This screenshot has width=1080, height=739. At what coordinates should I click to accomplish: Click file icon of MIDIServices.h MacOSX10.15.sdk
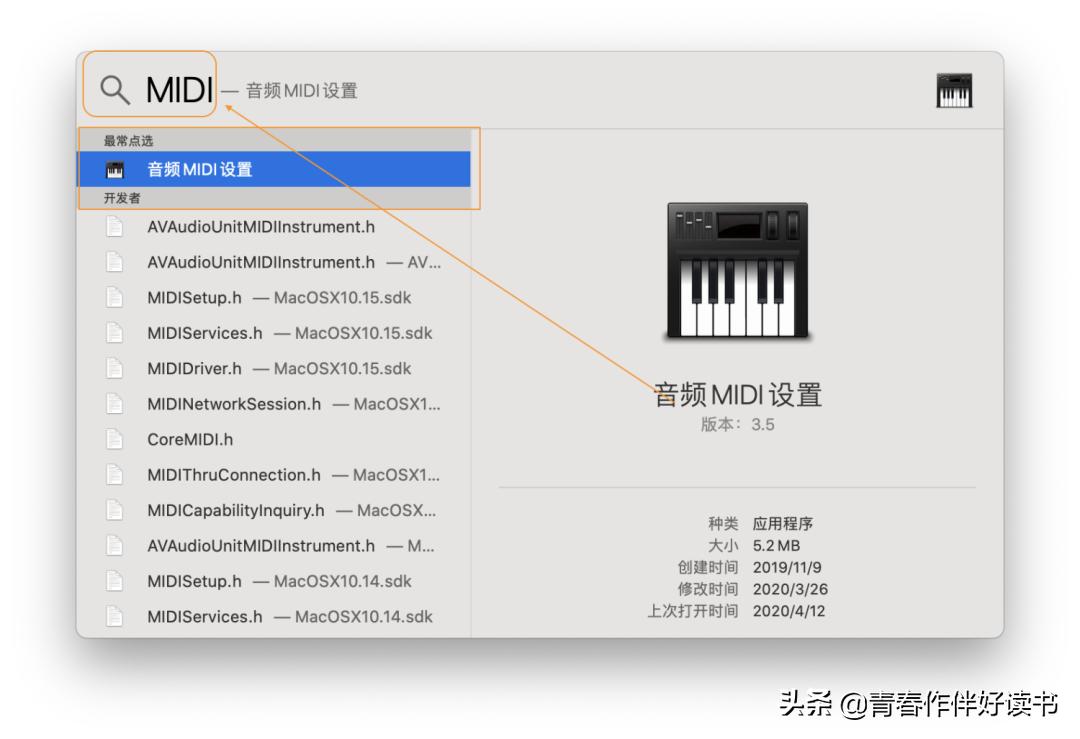(x=114, y=333)
